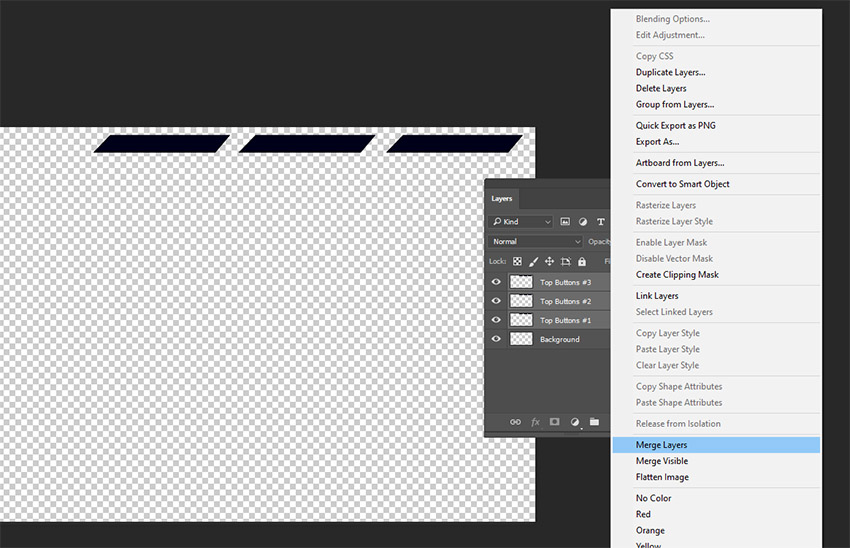Select the Top Buttons #3 layer name
The width and height of the screenshot is (850, 548).
565,282
